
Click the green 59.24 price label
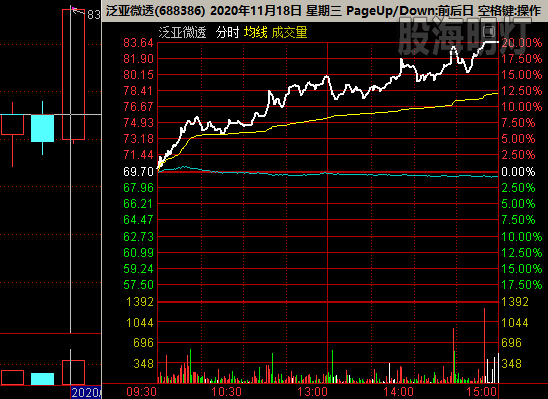(x=138, y=269)
